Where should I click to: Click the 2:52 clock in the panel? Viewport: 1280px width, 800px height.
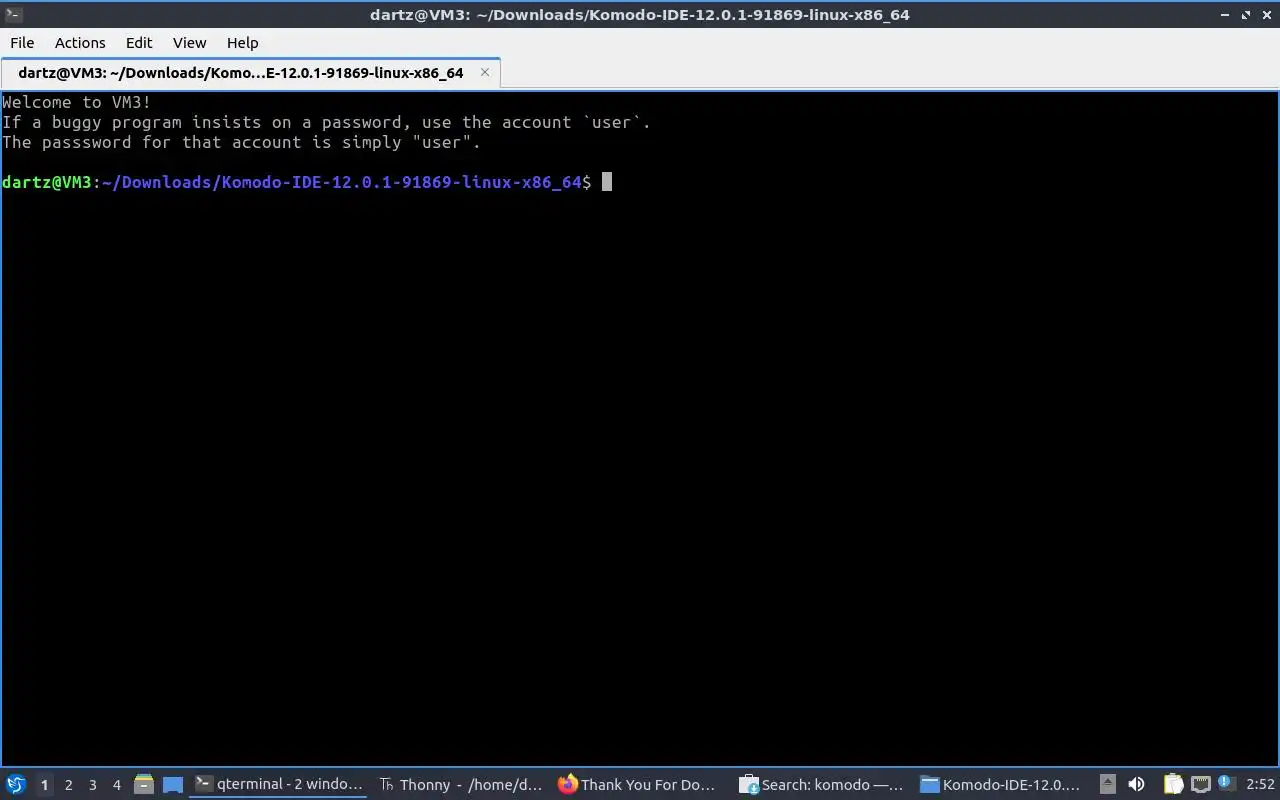point(1260,785)
